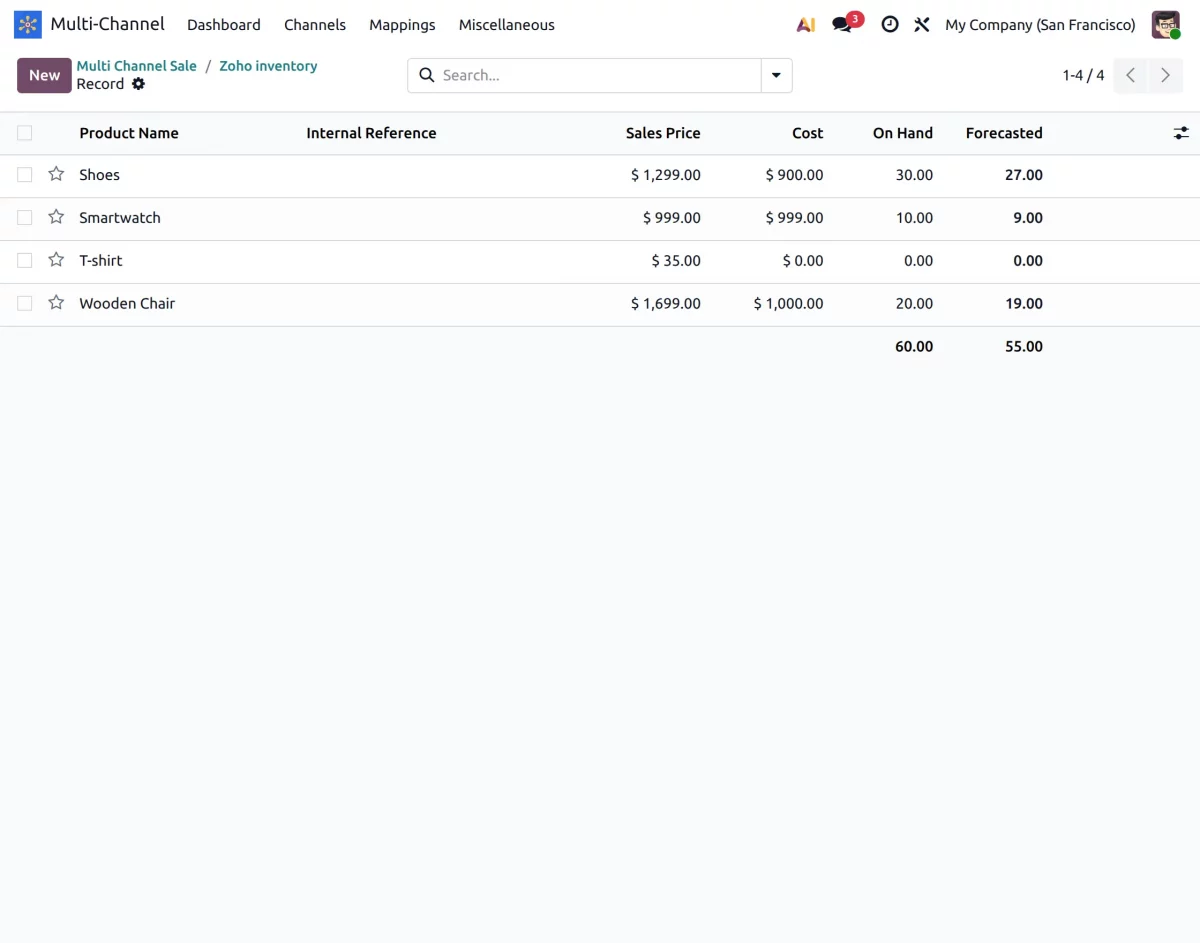Sort by Internal Reference column header
Screen dimensions: 1200x943
click(371, 133)
